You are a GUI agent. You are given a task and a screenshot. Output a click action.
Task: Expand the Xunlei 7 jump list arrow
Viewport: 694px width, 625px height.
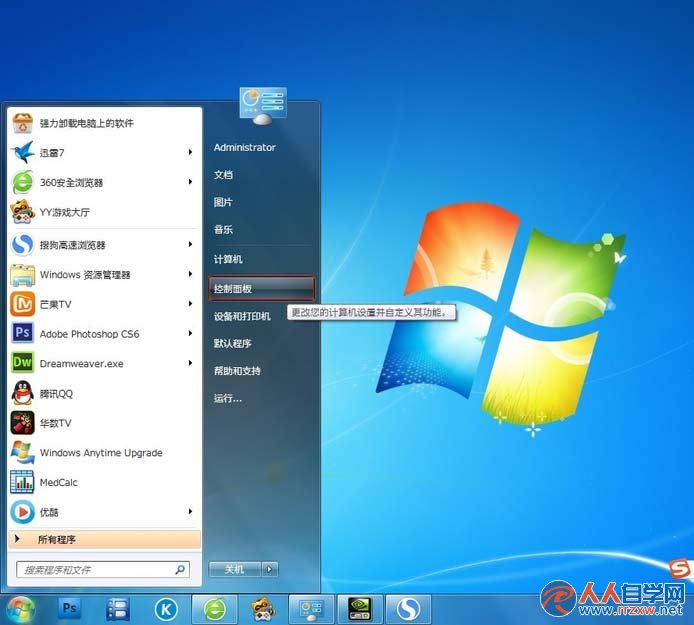tap(190, 152)
